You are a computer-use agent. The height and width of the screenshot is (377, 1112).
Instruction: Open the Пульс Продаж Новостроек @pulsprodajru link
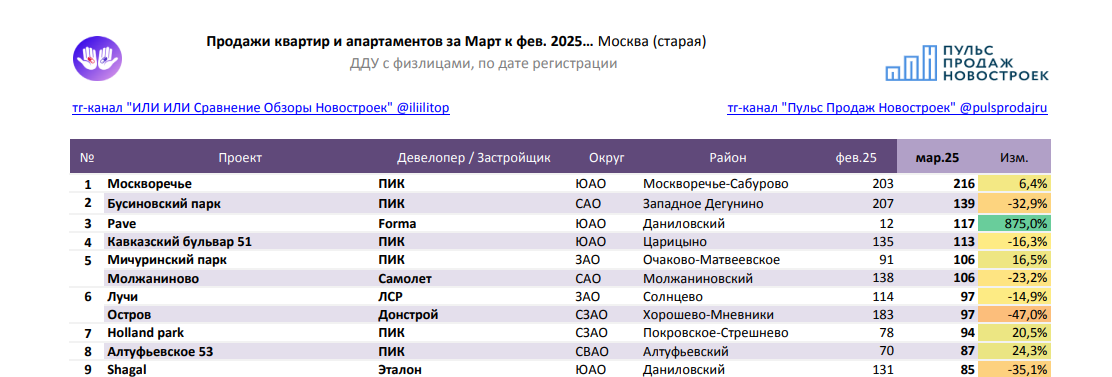(887, 108)
